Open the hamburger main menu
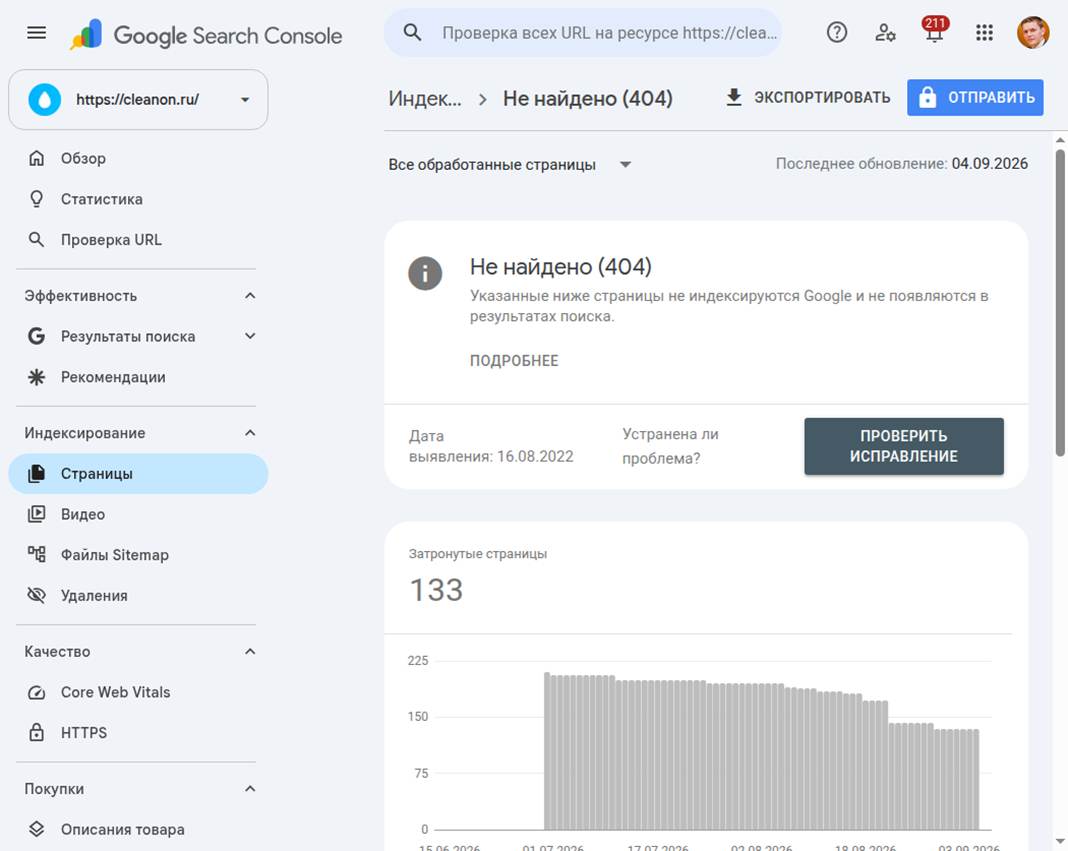 point(37,33)
